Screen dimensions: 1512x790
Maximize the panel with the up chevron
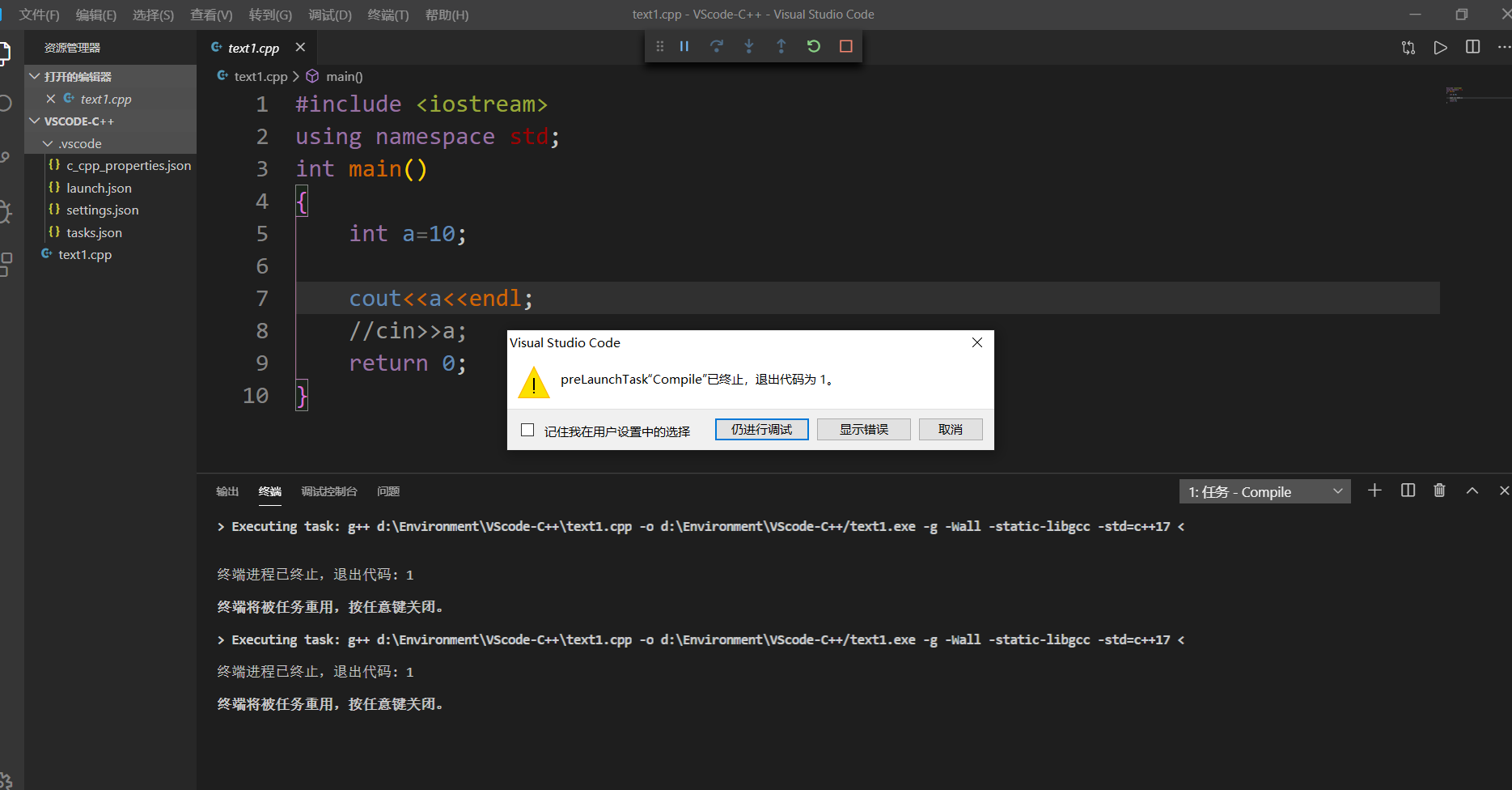(1472, 491)
